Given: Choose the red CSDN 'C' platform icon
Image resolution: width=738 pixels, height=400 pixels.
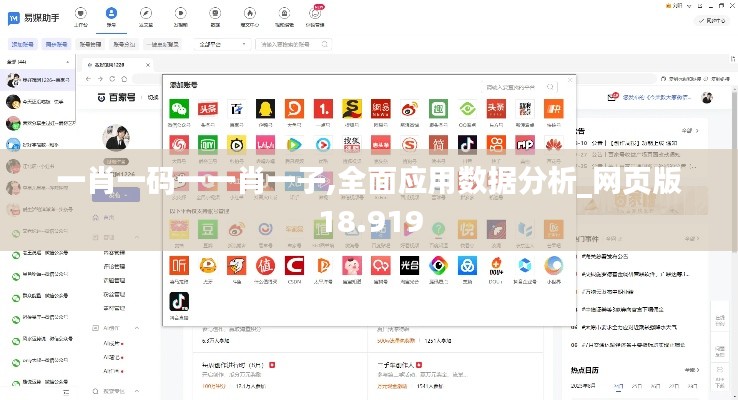Looking at the screenshot, I should (294, 266).
